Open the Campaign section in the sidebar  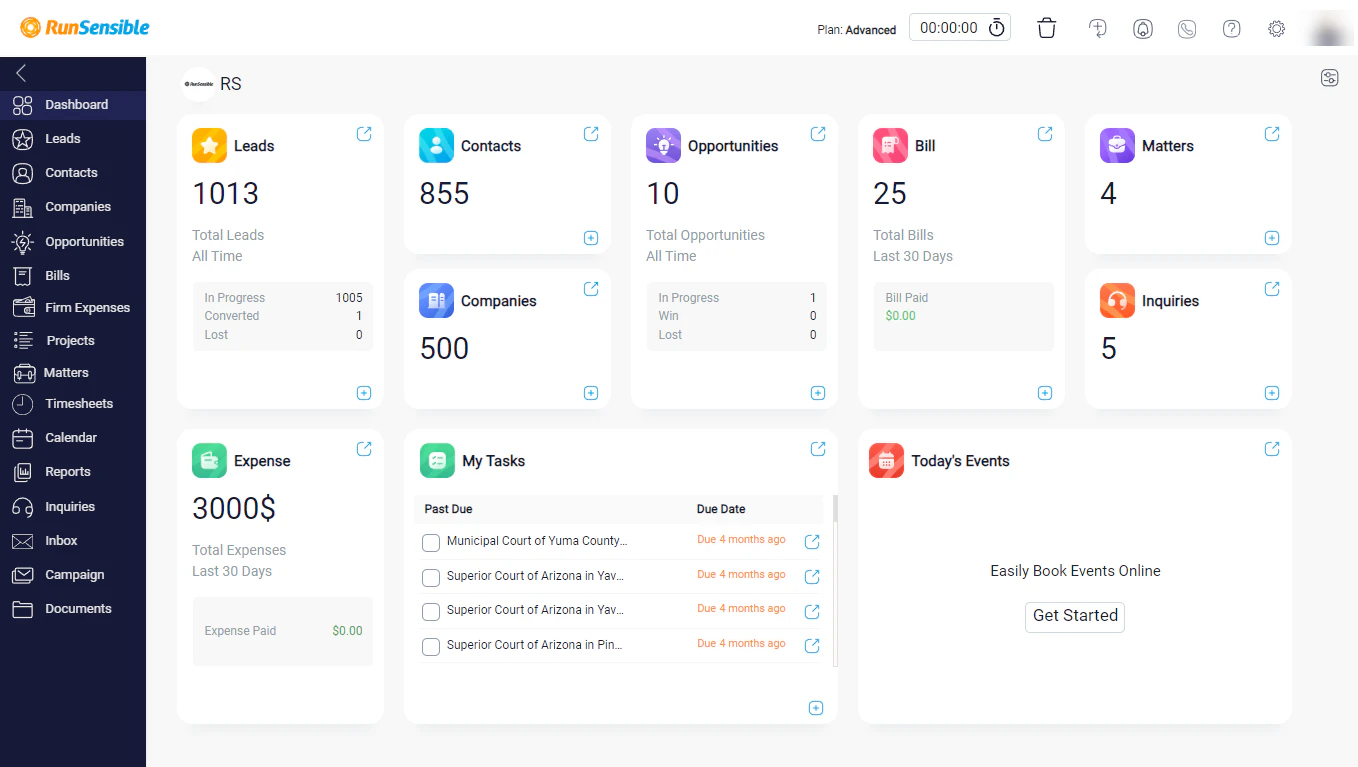pos(76,574)
